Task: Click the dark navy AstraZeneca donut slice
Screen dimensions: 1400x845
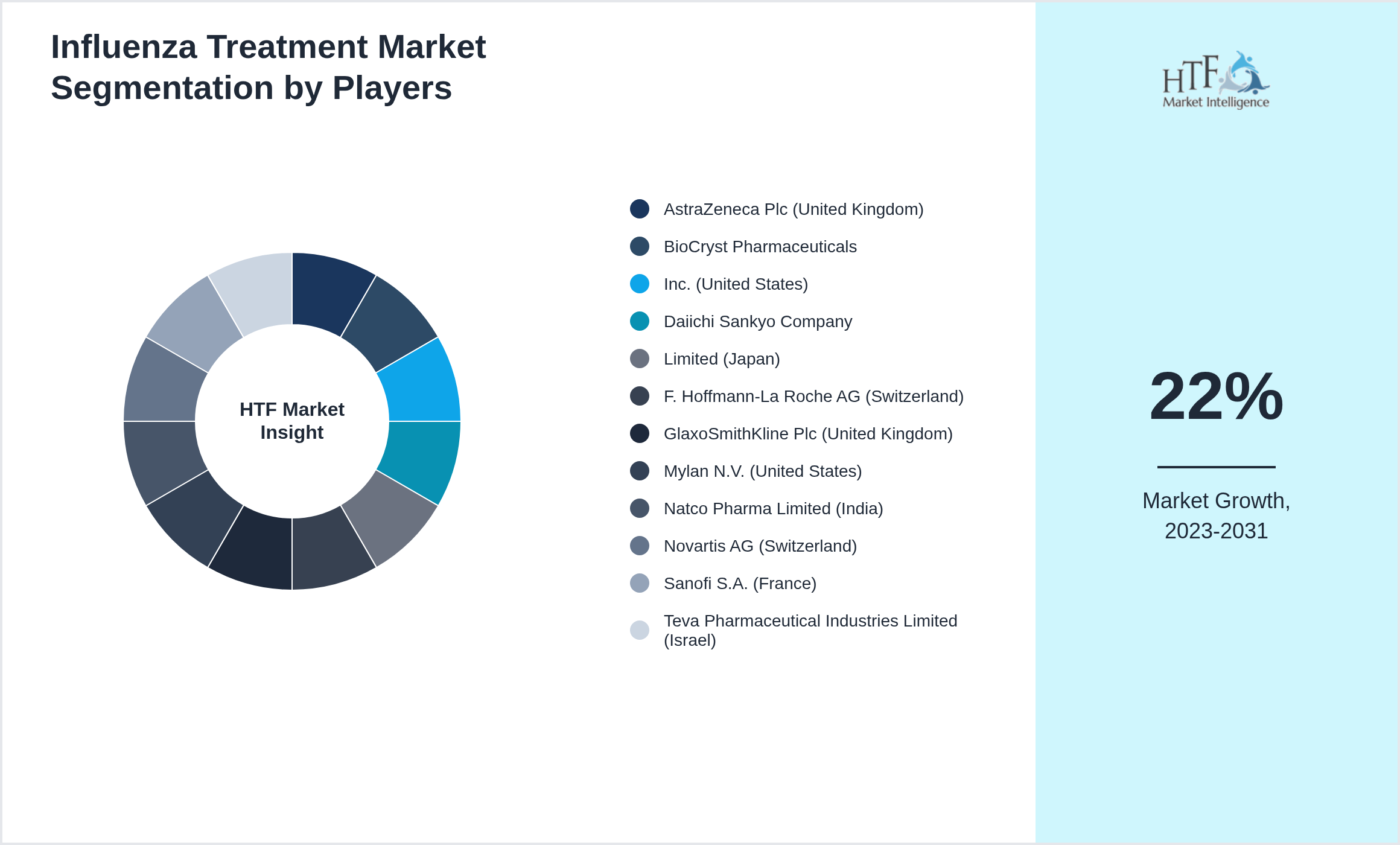Action: tap(326, 293)
